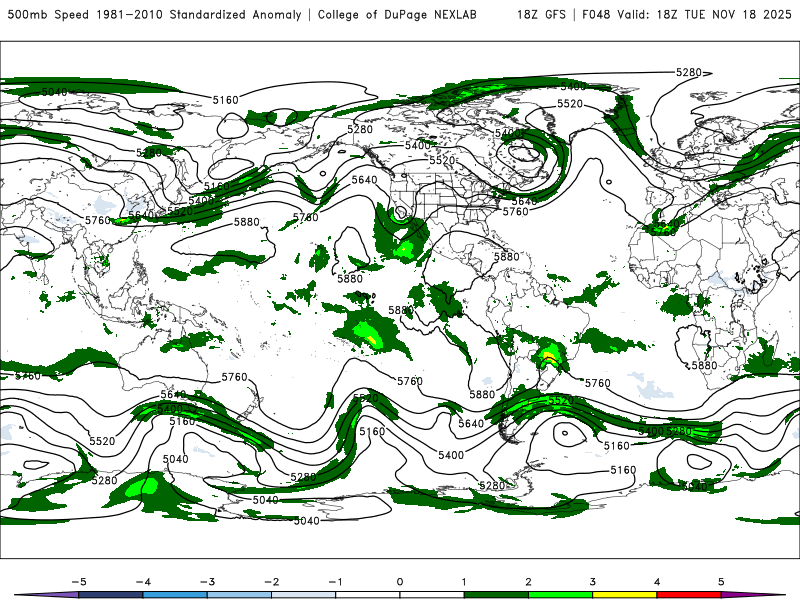
Task: Click the bright green 2 to 3 legend segment
Action: click(561, 595)
